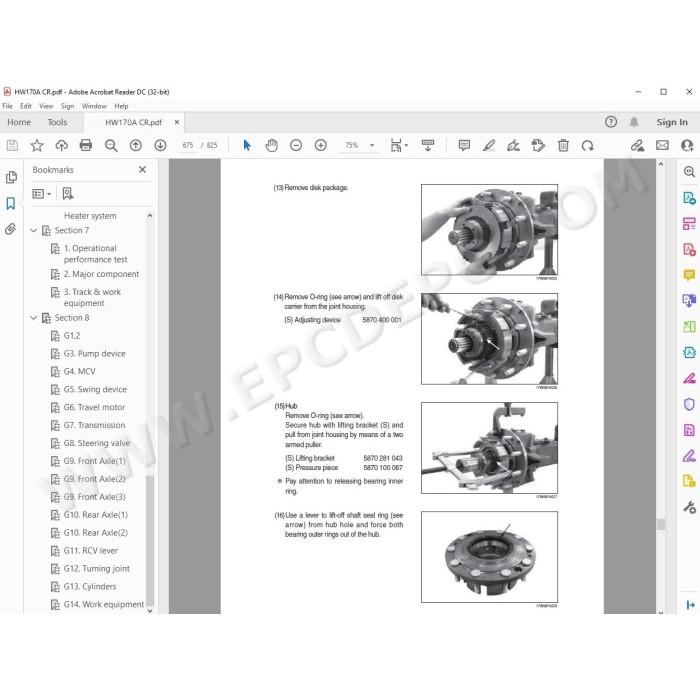Upload file to cloud icon
This screenshot has height=700, width=700.
[x=61, y=145]
